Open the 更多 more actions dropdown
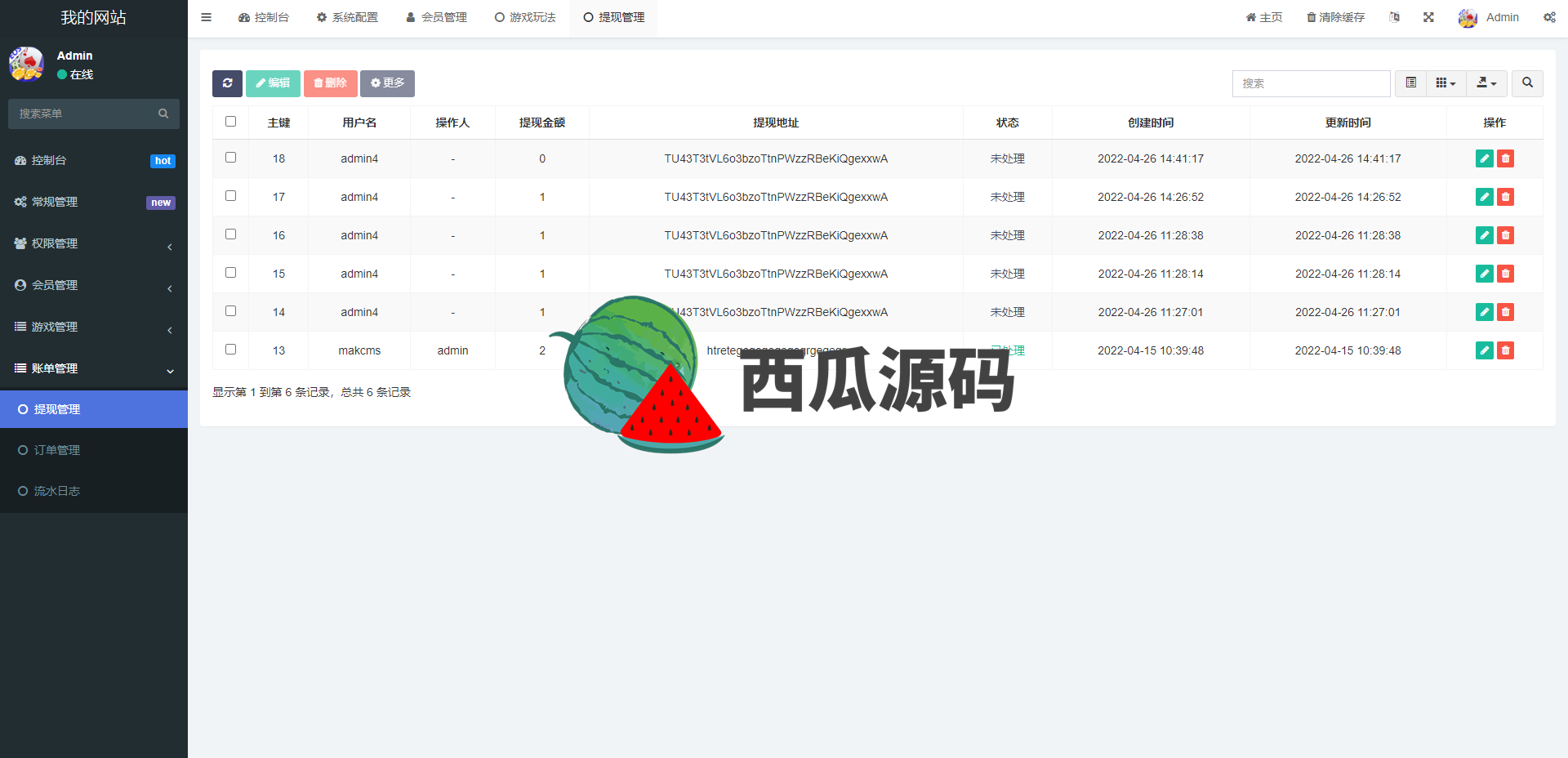1568x758 pixels. click(387, 83)
